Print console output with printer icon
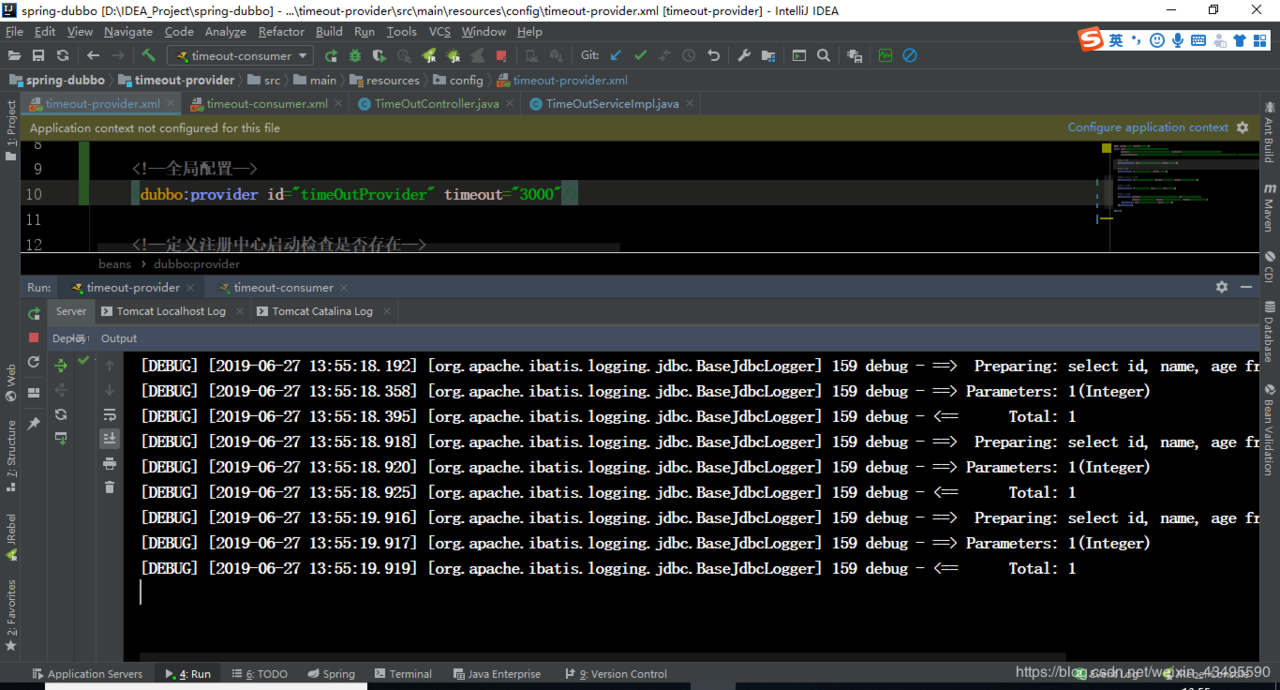The image size is (1280, 690). (109, 463)
